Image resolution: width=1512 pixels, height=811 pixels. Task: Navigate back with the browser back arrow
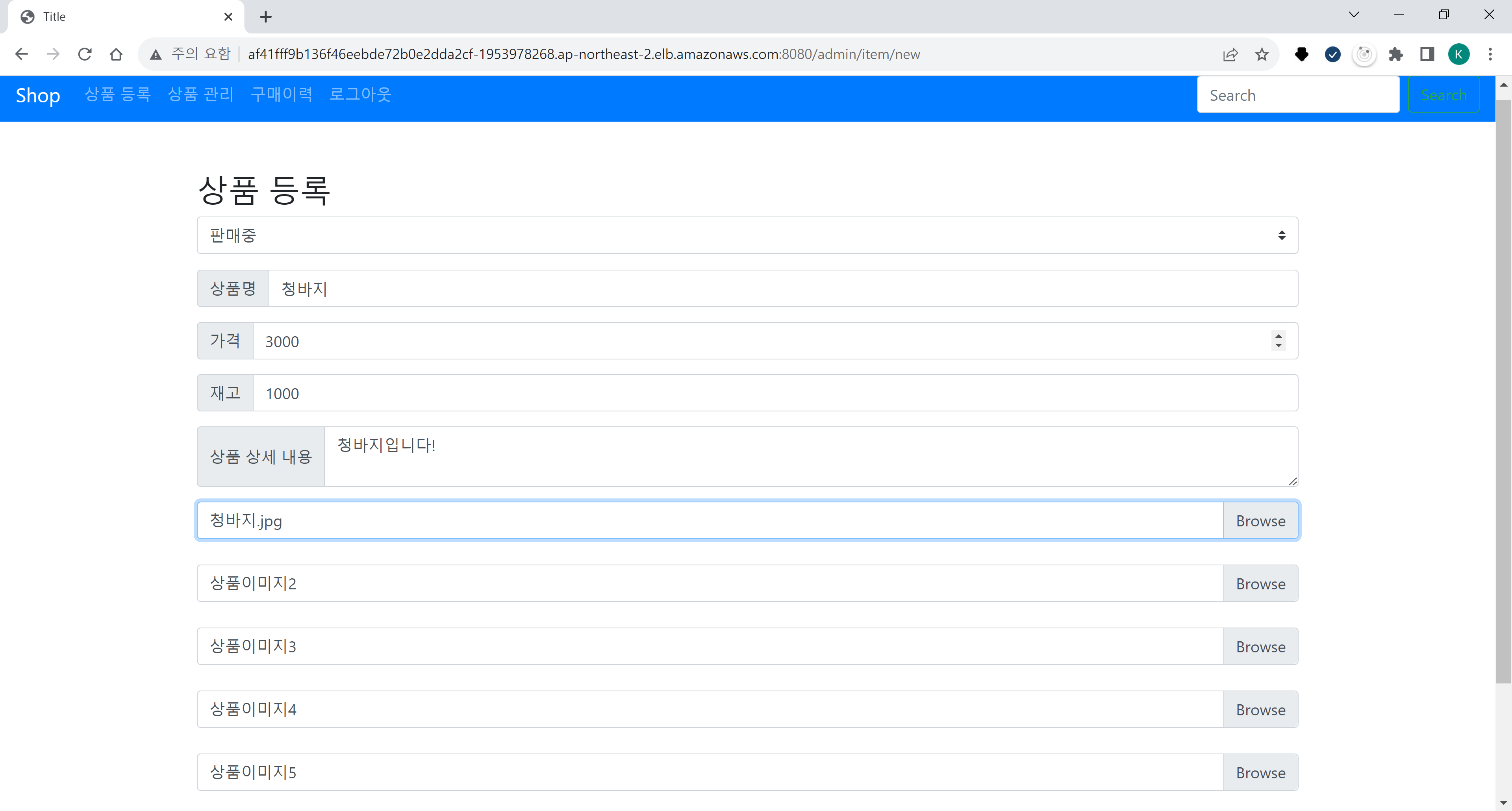(x=22, y=54)
